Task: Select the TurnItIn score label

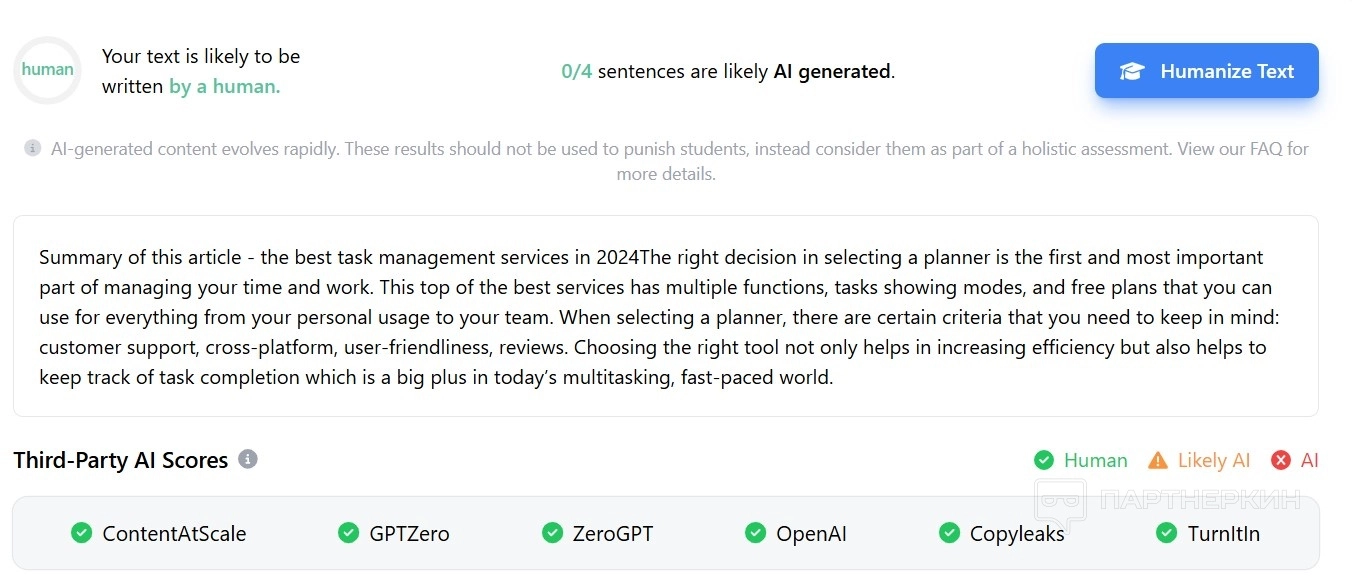Action: (x=1224, y=534)
